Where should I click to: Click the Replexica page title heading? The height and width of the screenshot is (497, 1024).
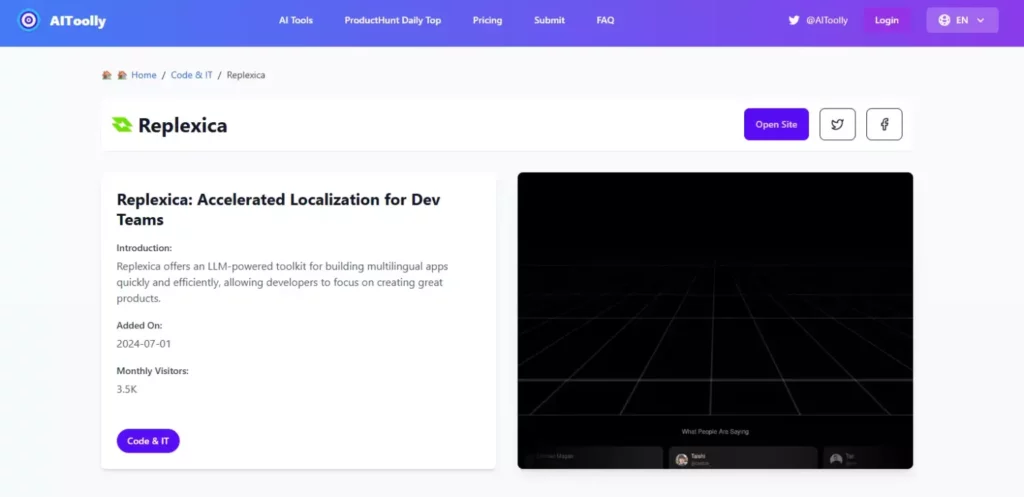(183, 125)
